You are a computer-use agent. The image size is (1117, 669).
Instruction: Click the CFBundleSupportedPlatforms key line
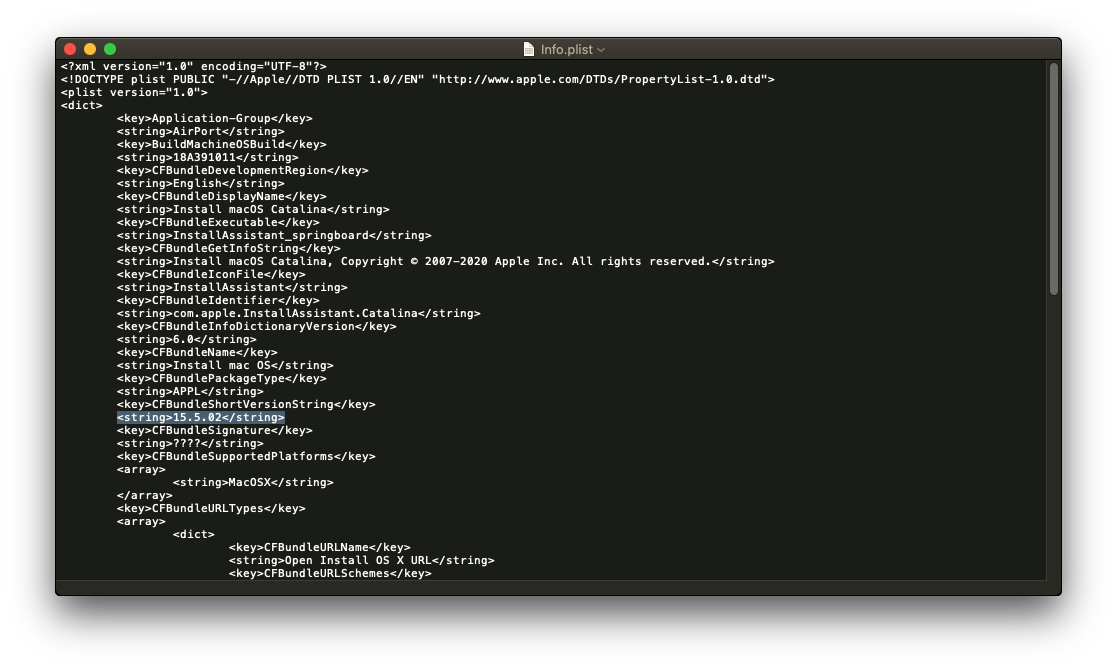tap(246, 457)
